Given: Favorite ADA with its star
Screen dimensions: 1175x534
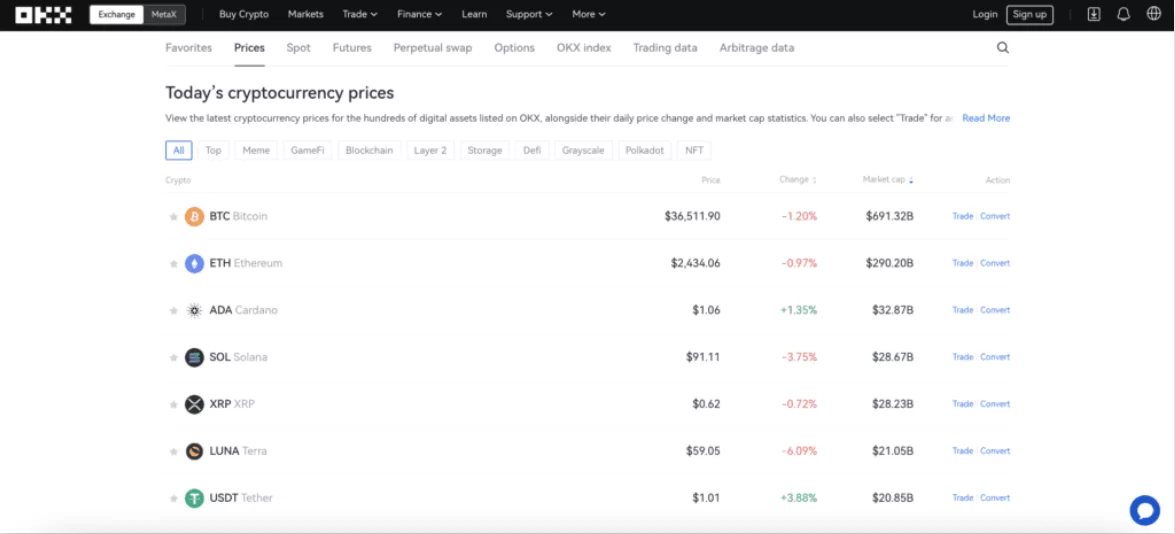Looking at the screenshot, I should coord(173,310).
